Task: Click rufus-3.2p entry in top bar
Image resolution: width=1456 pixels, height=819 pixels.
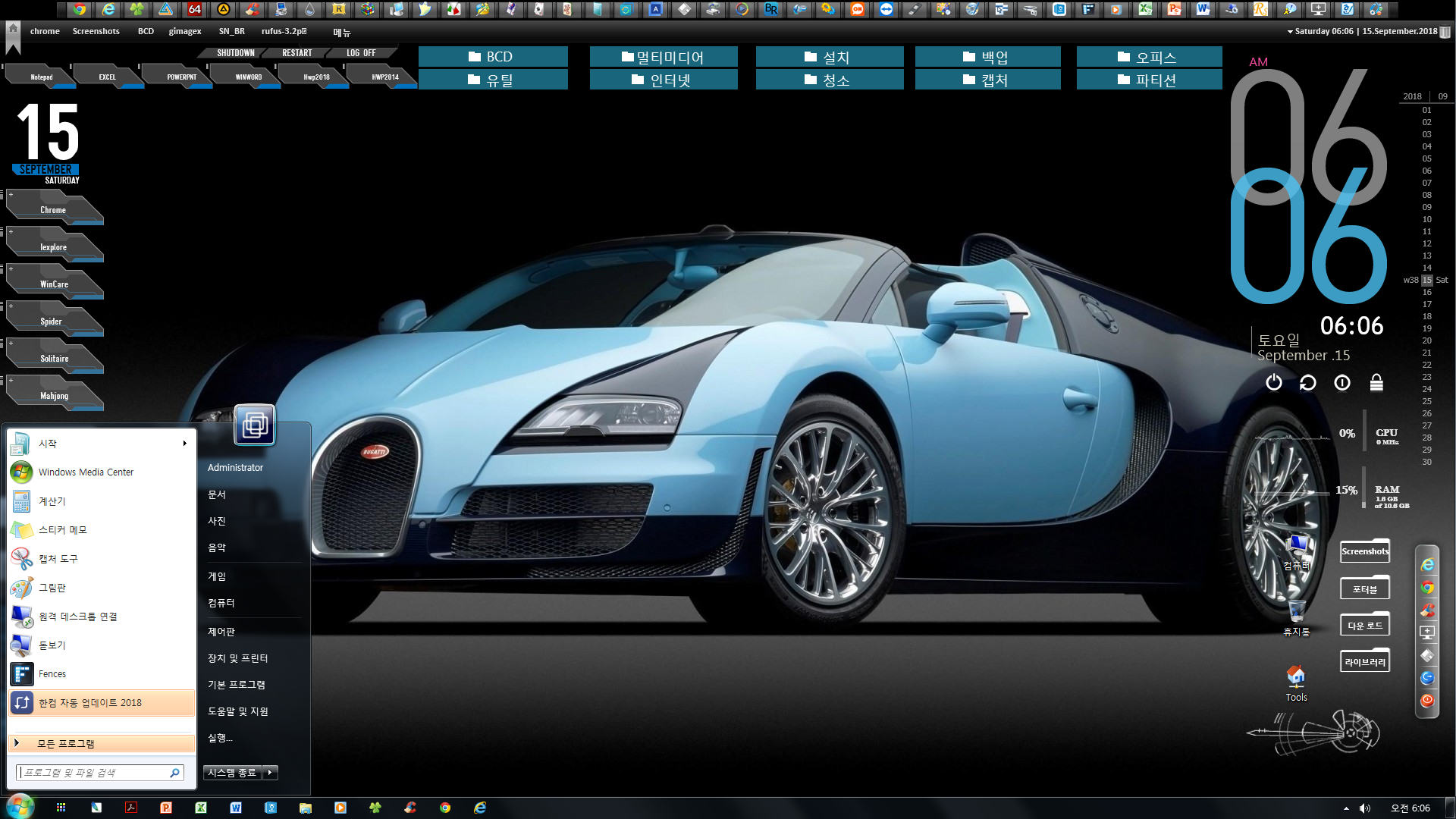Action: point(284,31)
